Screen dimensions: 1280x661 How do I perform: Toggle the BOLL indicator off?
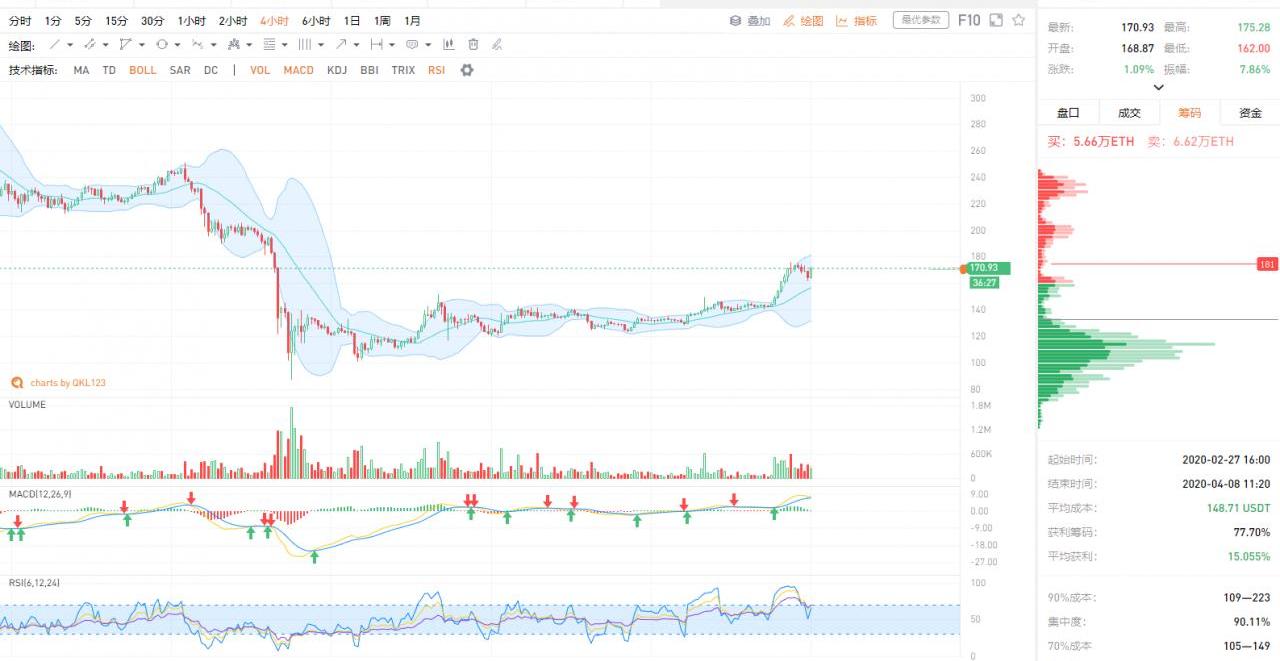tap(142, 70)
